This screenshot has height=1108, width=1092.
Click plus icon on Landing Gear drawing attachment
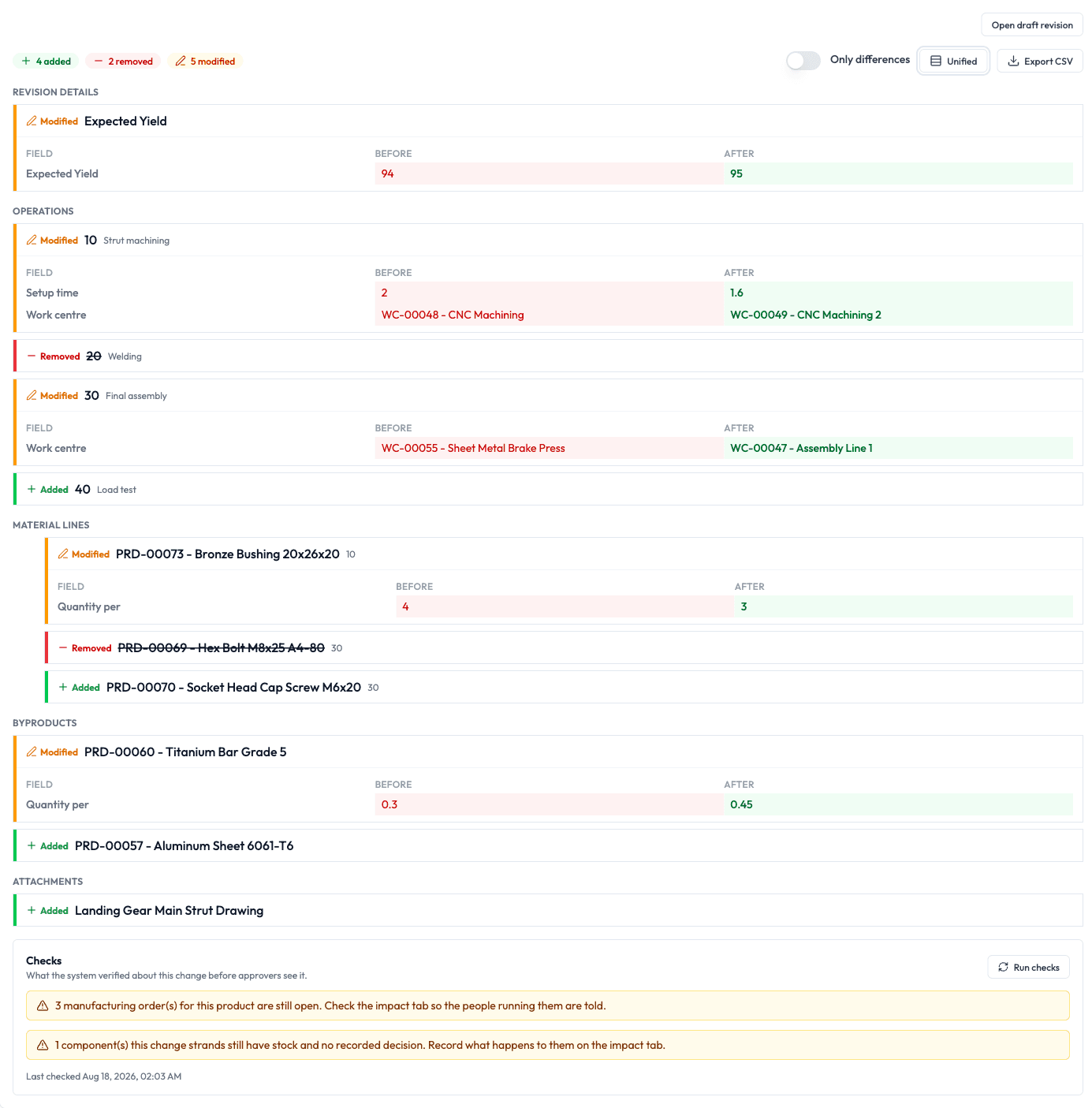32,910
